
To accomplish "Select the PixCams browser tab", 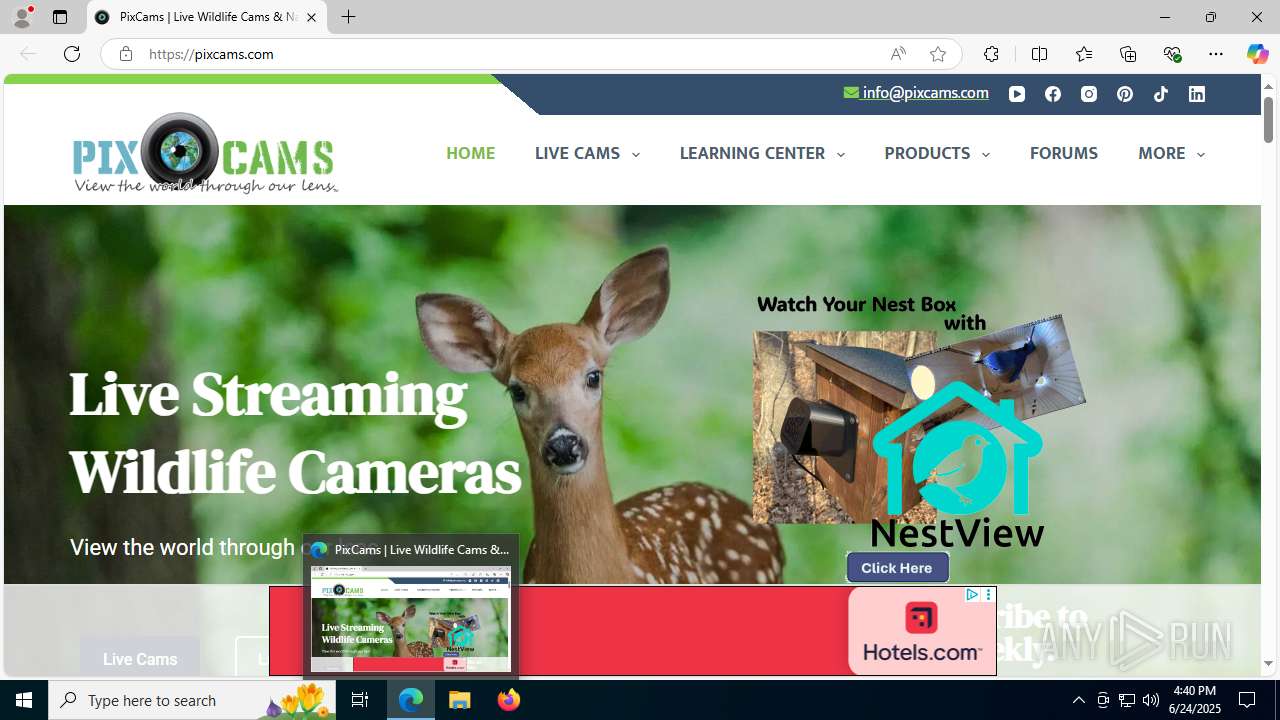I will pos(207,17).
